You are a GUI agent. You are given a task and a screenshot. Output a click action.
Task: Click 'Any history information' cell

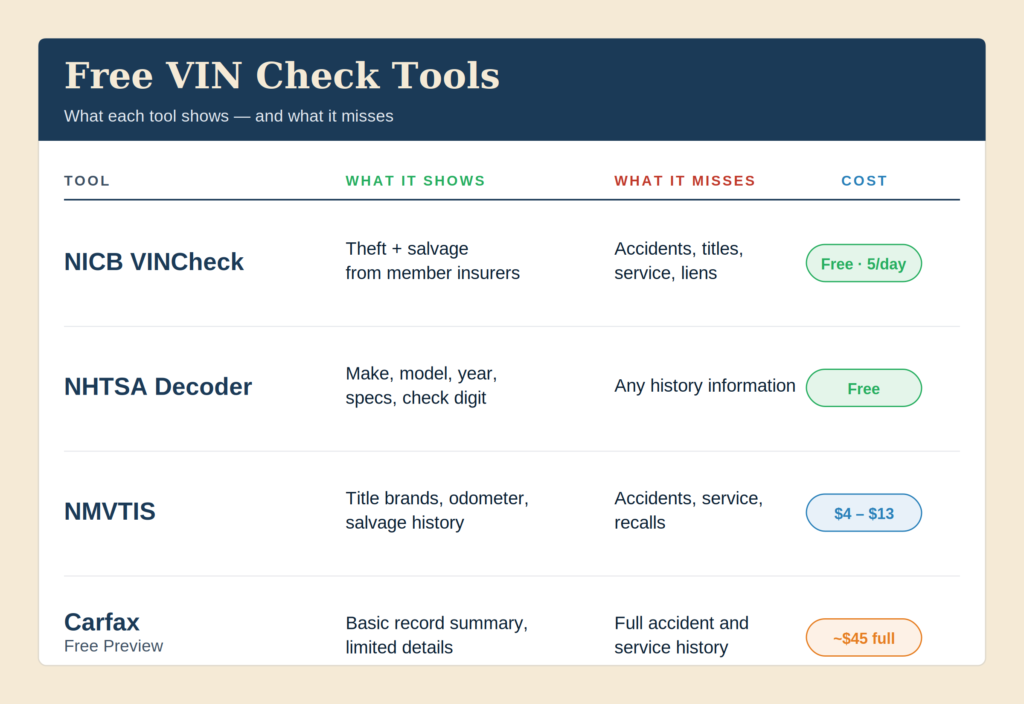705,386
